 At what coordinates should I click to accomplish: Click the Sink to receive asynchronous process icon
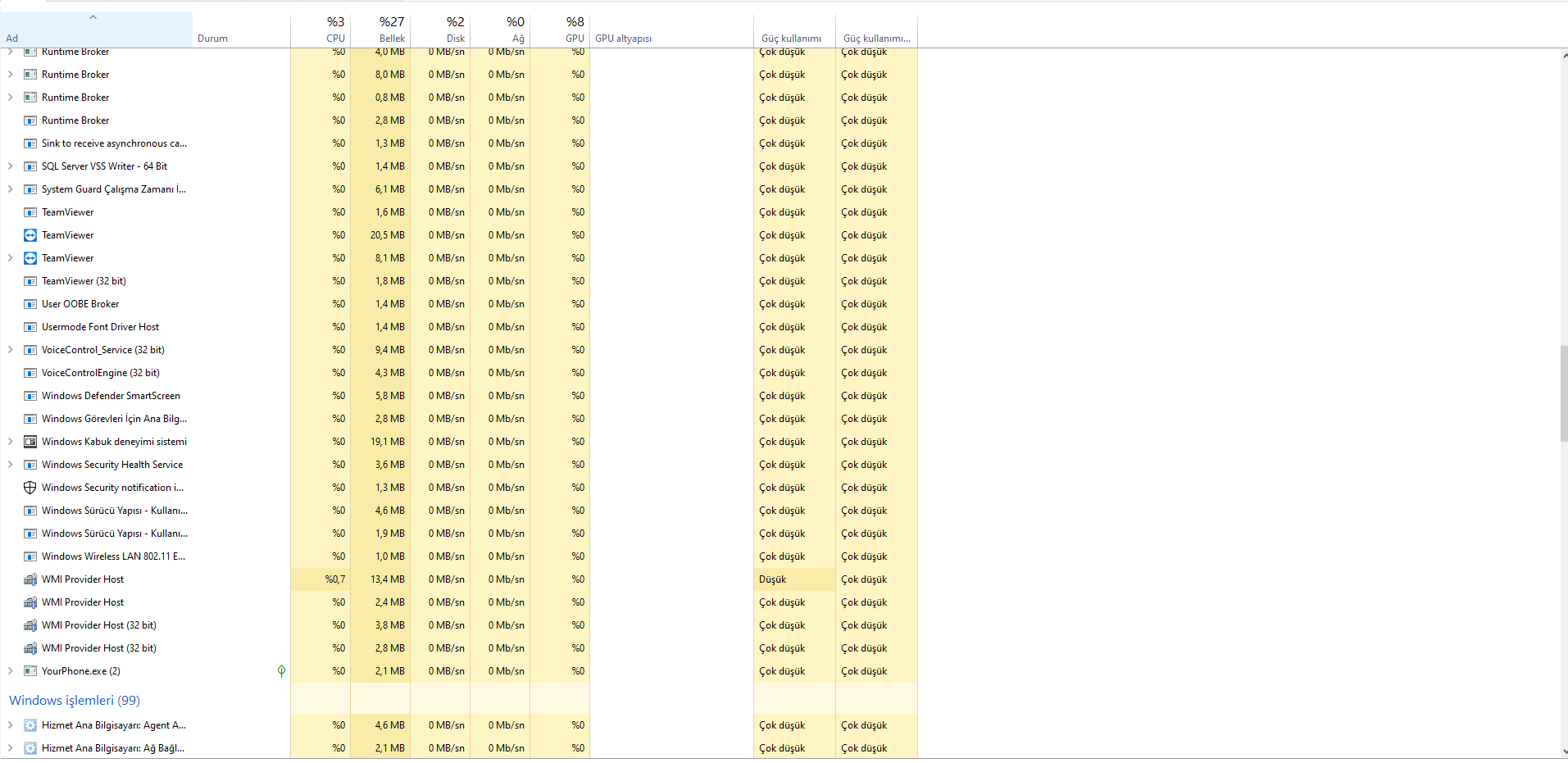[30, 143]
